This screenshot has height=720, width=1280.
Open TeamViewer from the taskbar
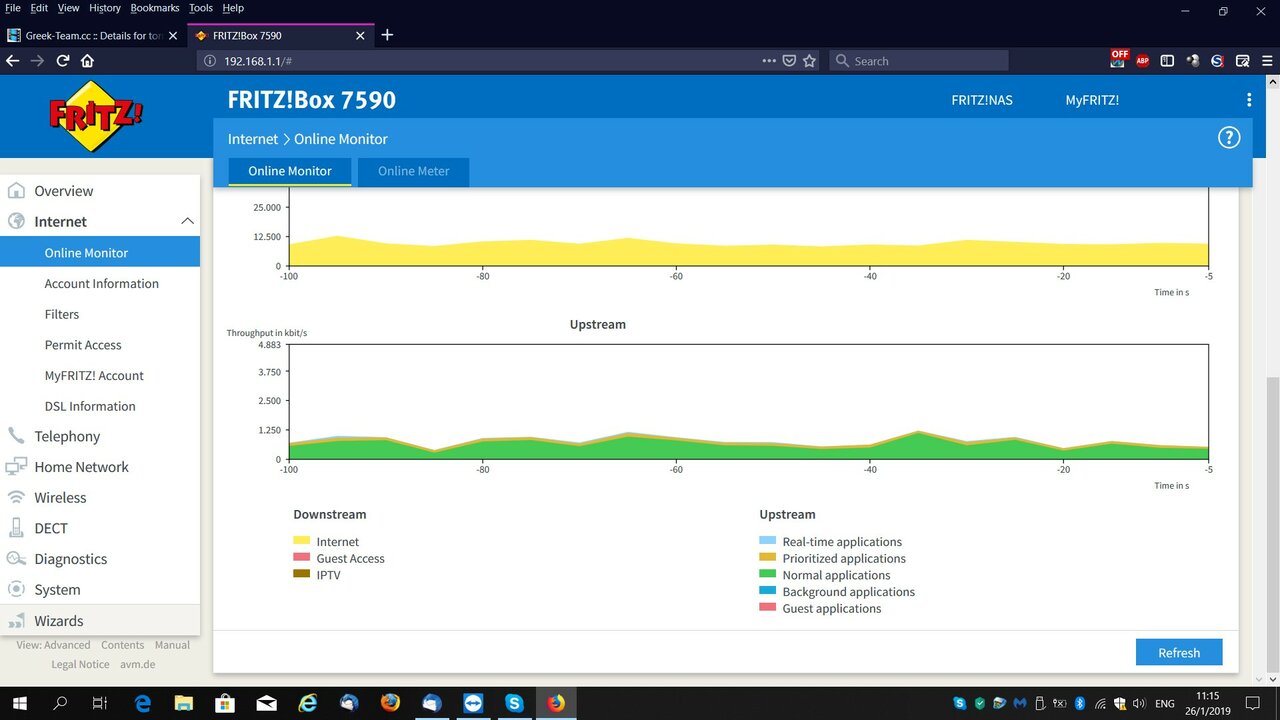tap(473, 703)
